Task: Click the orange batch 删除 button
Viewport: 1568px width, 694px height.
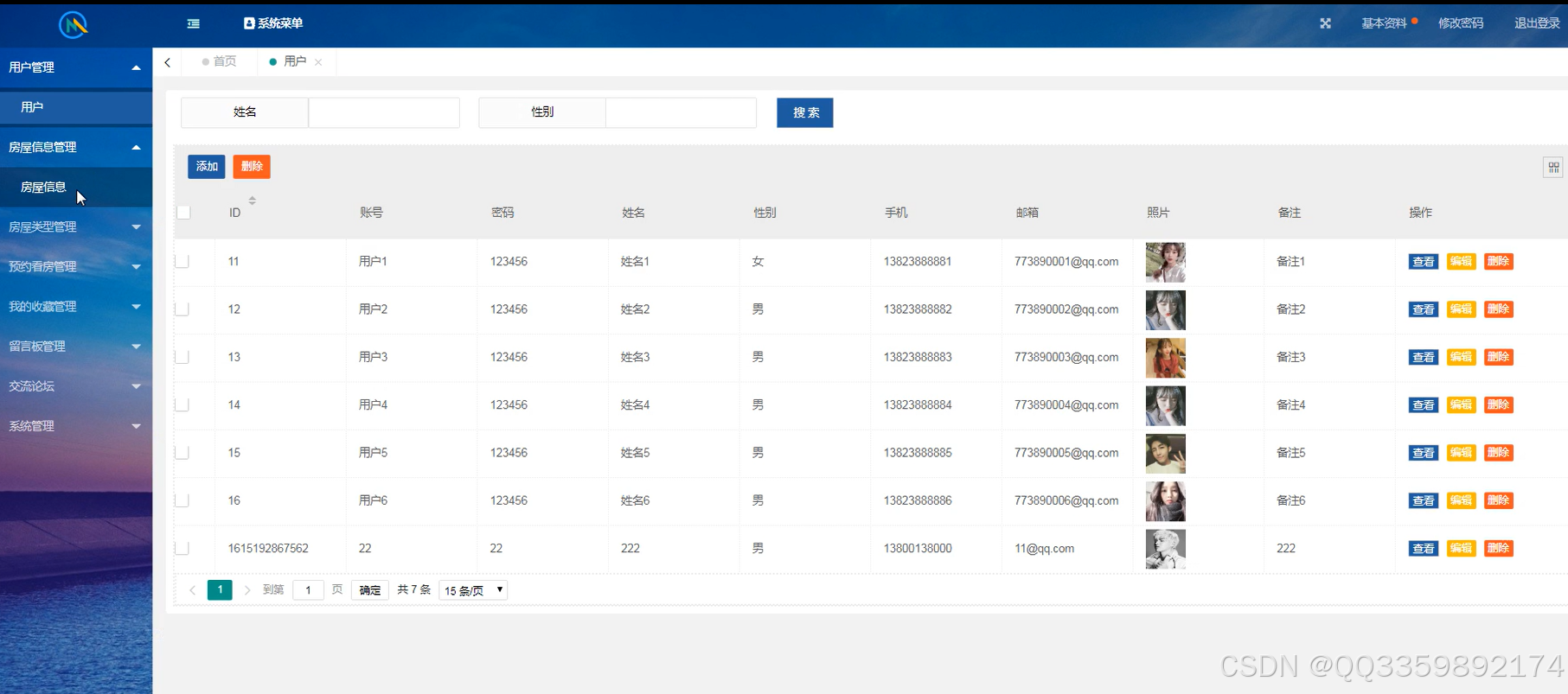Action: pos(252,167)
